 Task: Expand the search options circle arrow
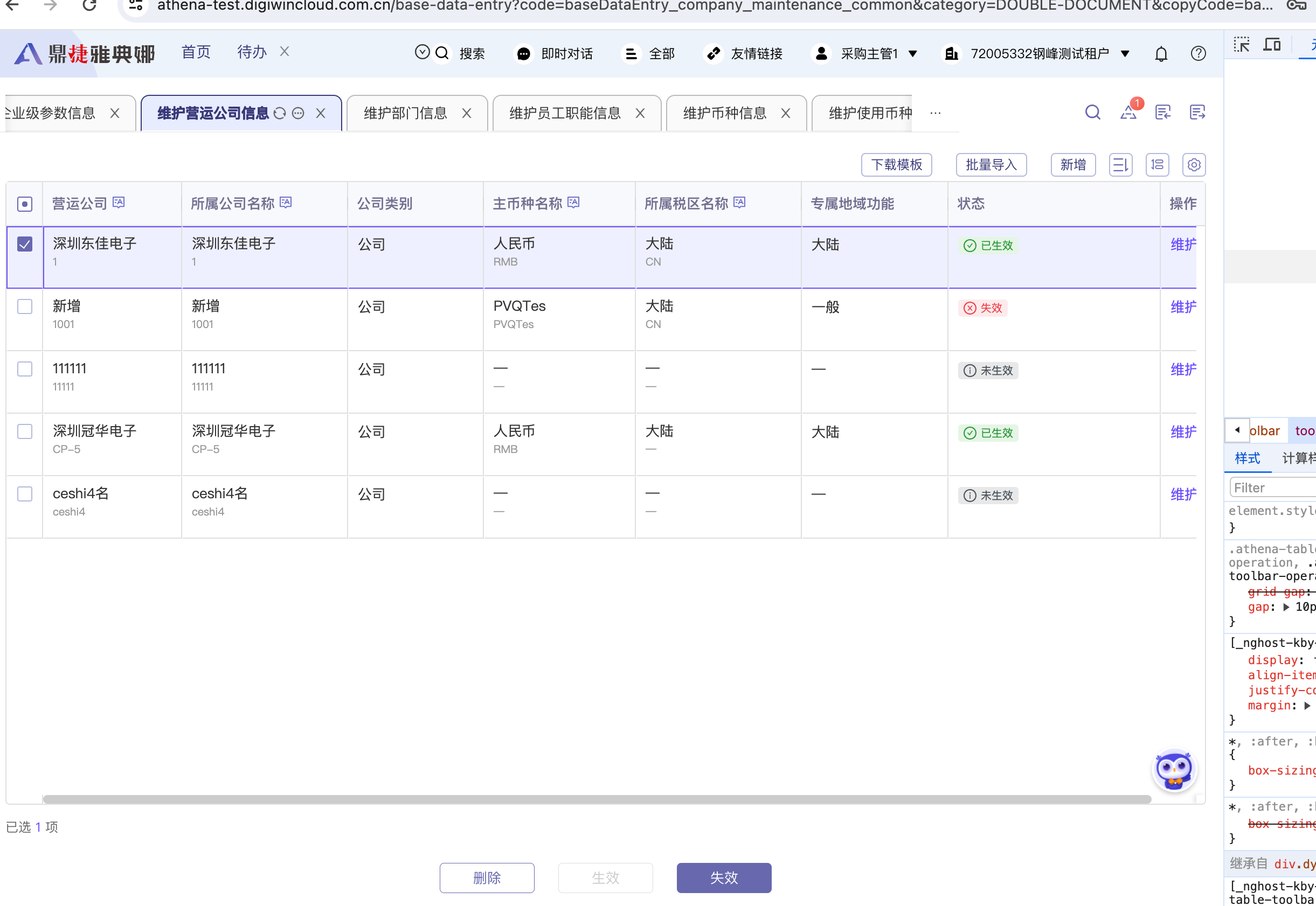click(422, 52)
